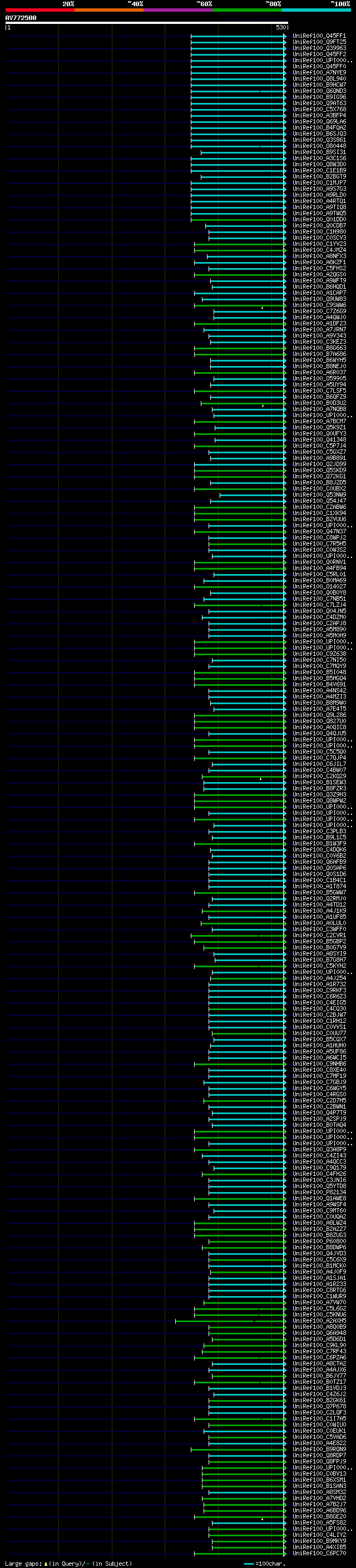Select hit label UniRef100_B9HCW7

[x=319, y=85]
